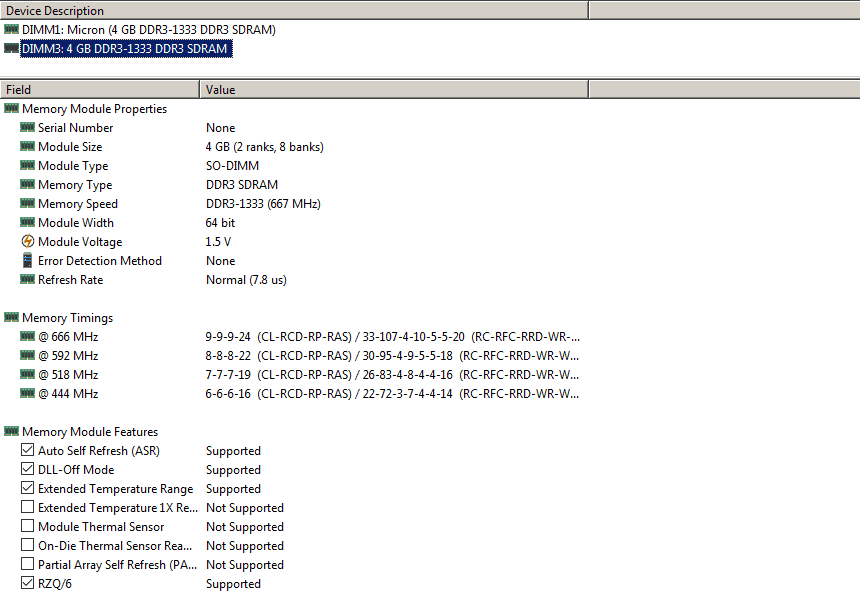Click the Refresh Rate row icon
Image resolution: width=860 pixels, height=593 pixels.
click(x=27, y=280)
